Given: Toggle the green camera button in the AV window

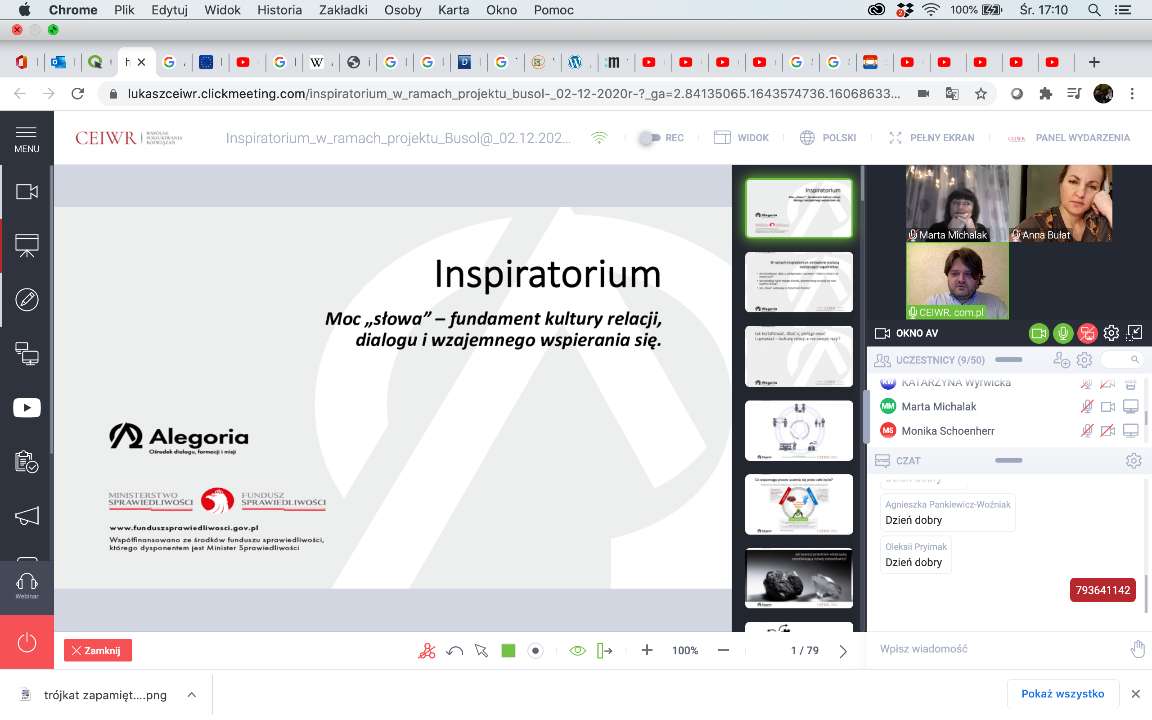Looking at the screenshot, I should coord(1039,333).
